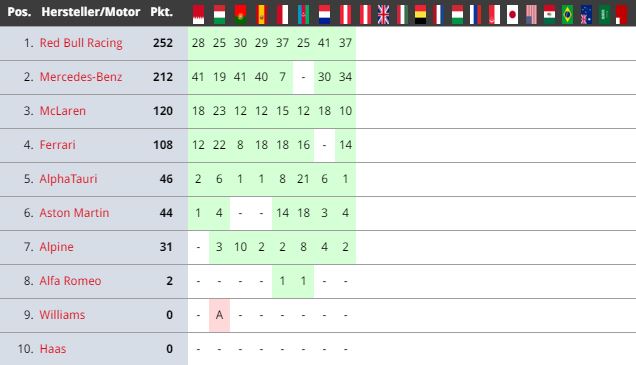Click the AlphaTauri link

pyautogui.click(x=68, y=179)
